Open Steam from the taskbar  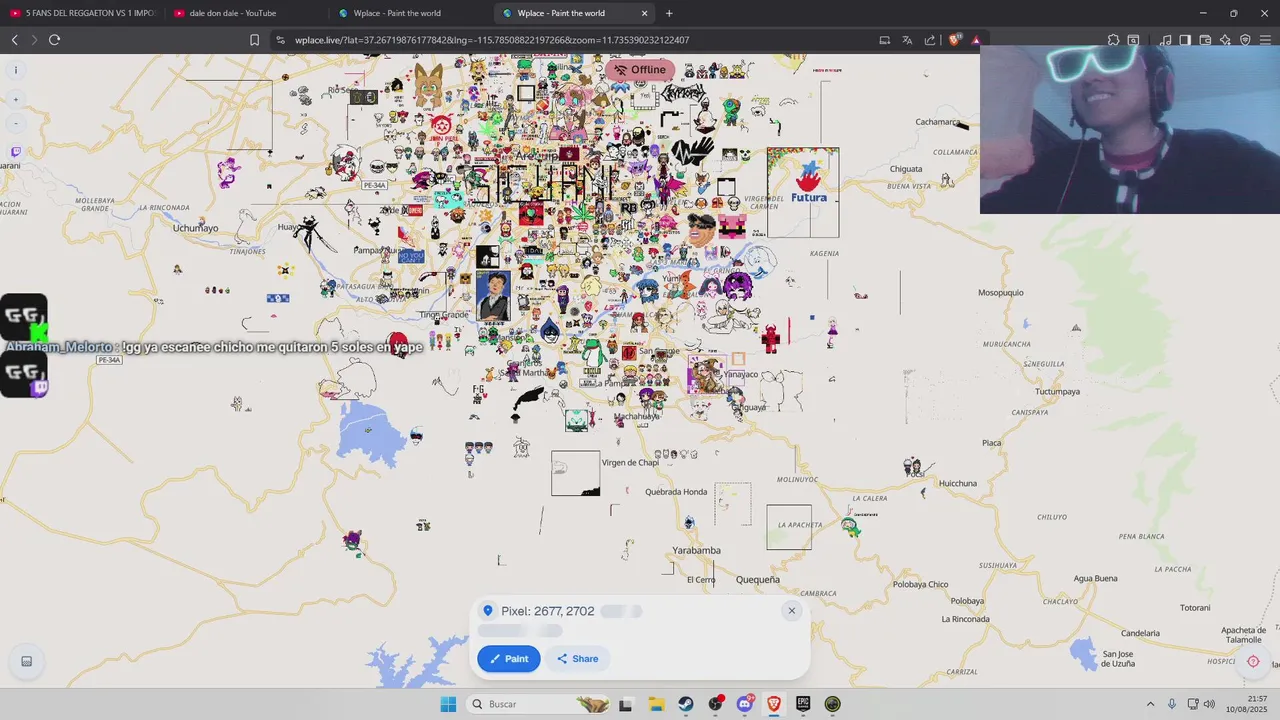(686, 704)
